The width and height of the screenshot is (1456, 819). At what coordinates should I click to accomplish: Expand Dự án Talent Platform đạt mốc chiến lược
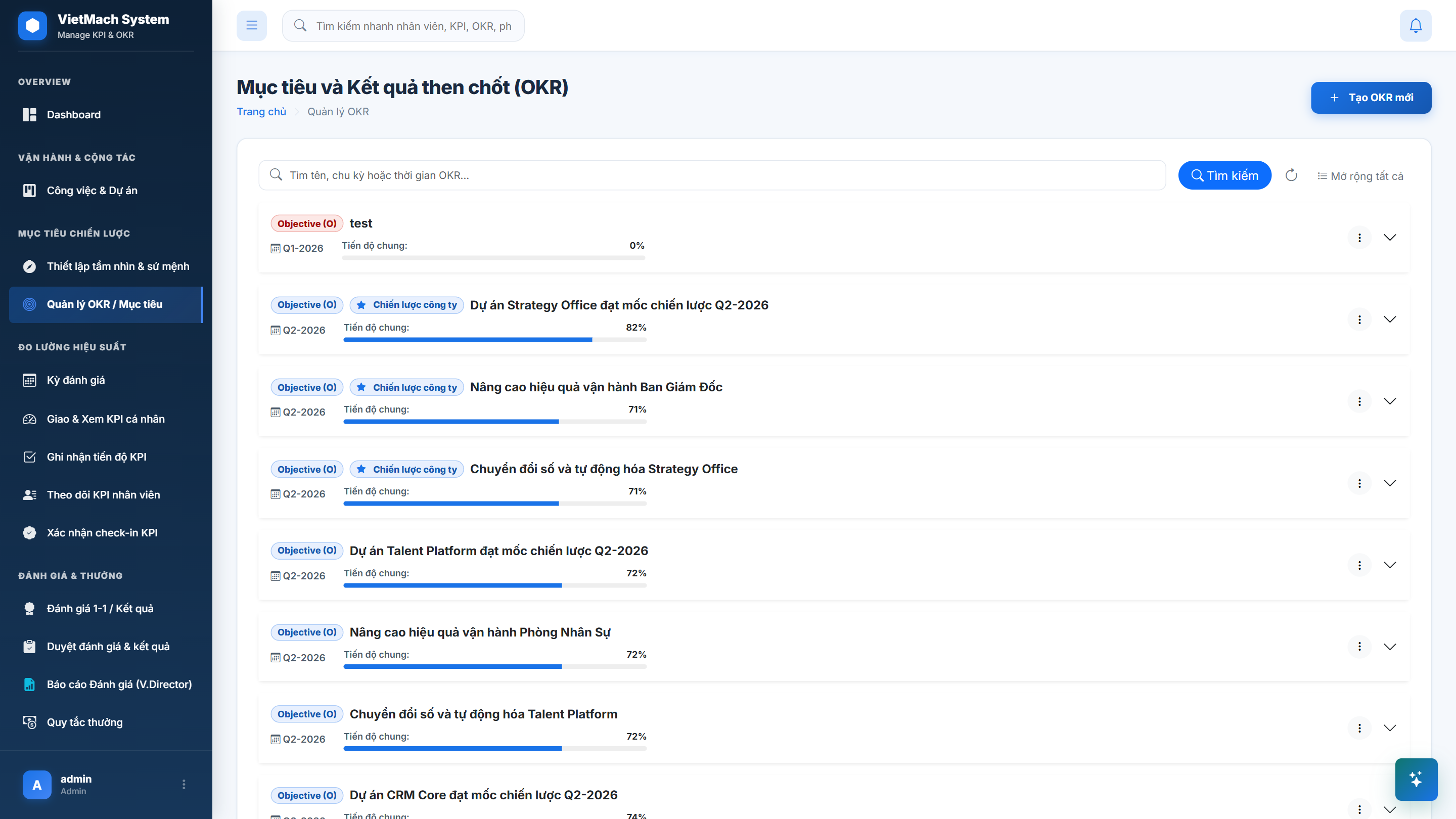coord(1390,565)
